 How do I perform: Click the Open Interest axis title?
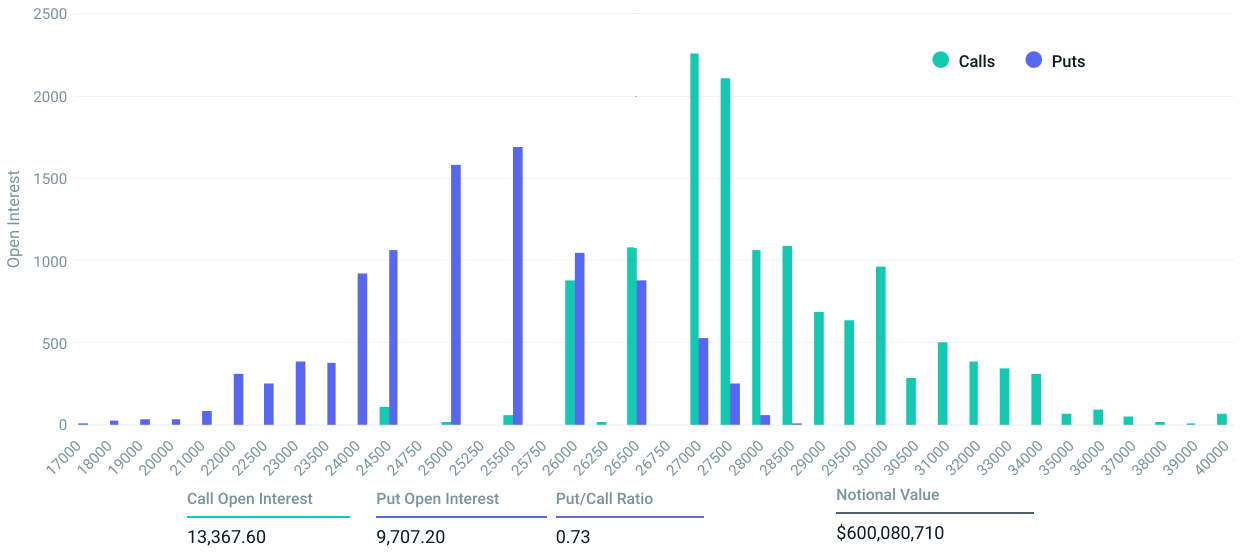14,218
